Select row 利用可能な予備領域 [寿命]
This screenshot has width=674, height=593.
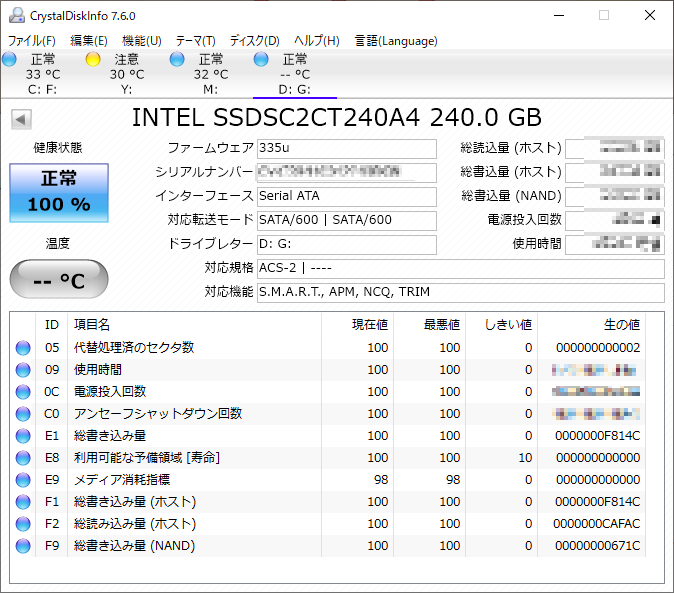[327, 458]
